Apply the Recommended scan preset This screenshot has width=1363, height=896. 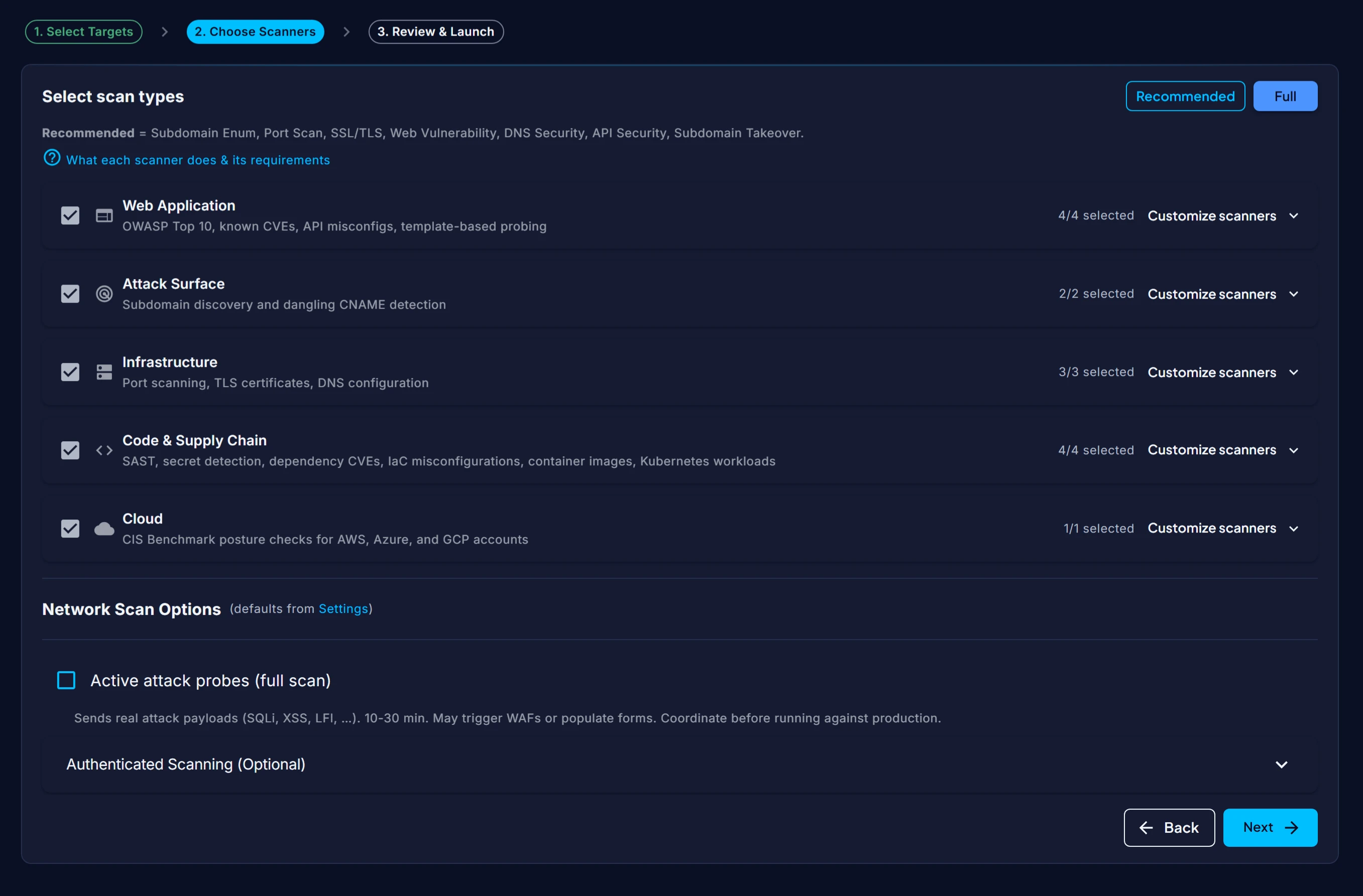click(x=1185, y=96)
